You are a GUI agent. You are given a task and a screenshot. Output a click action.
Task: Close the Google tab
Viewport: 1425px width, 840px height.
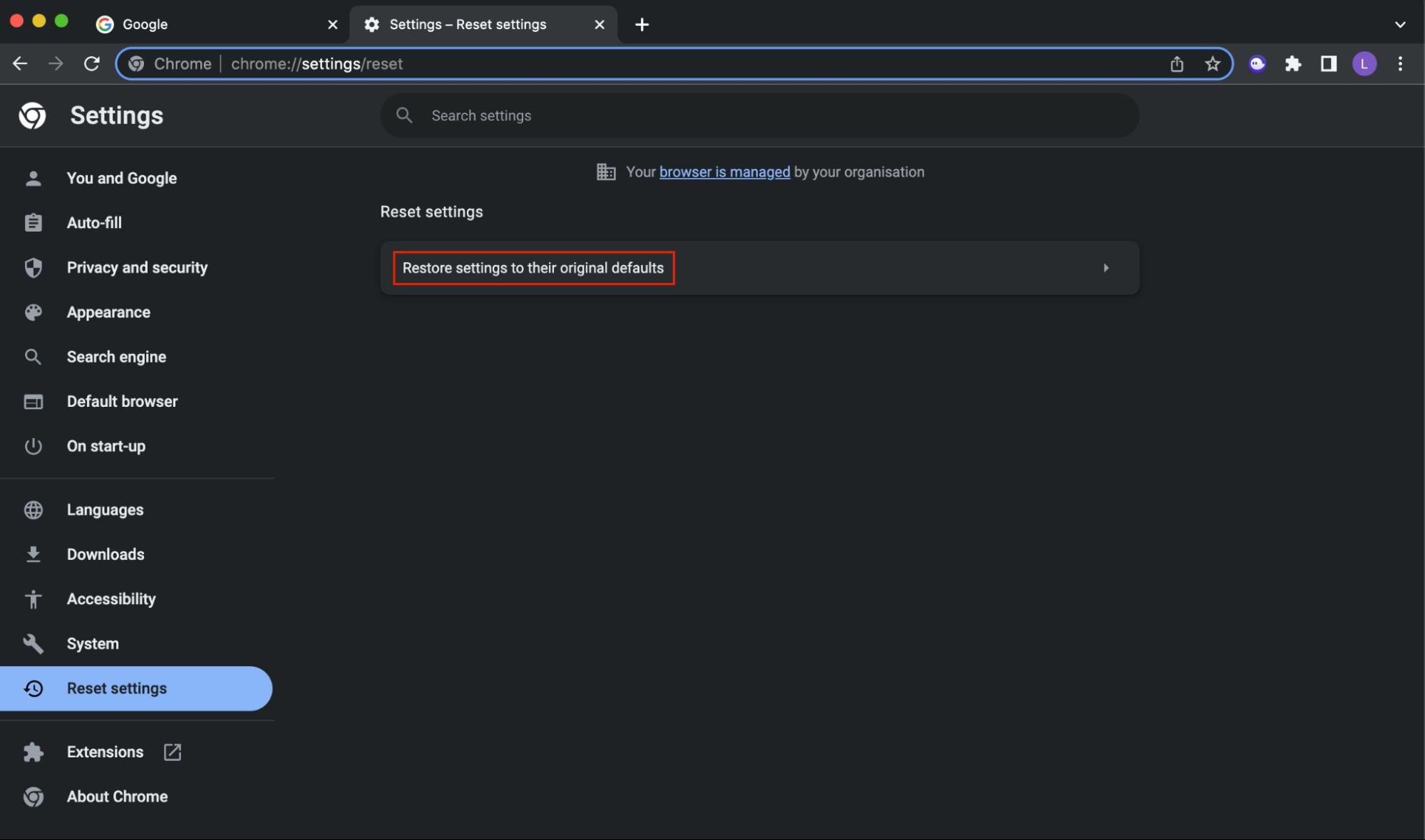coord(332,24)
